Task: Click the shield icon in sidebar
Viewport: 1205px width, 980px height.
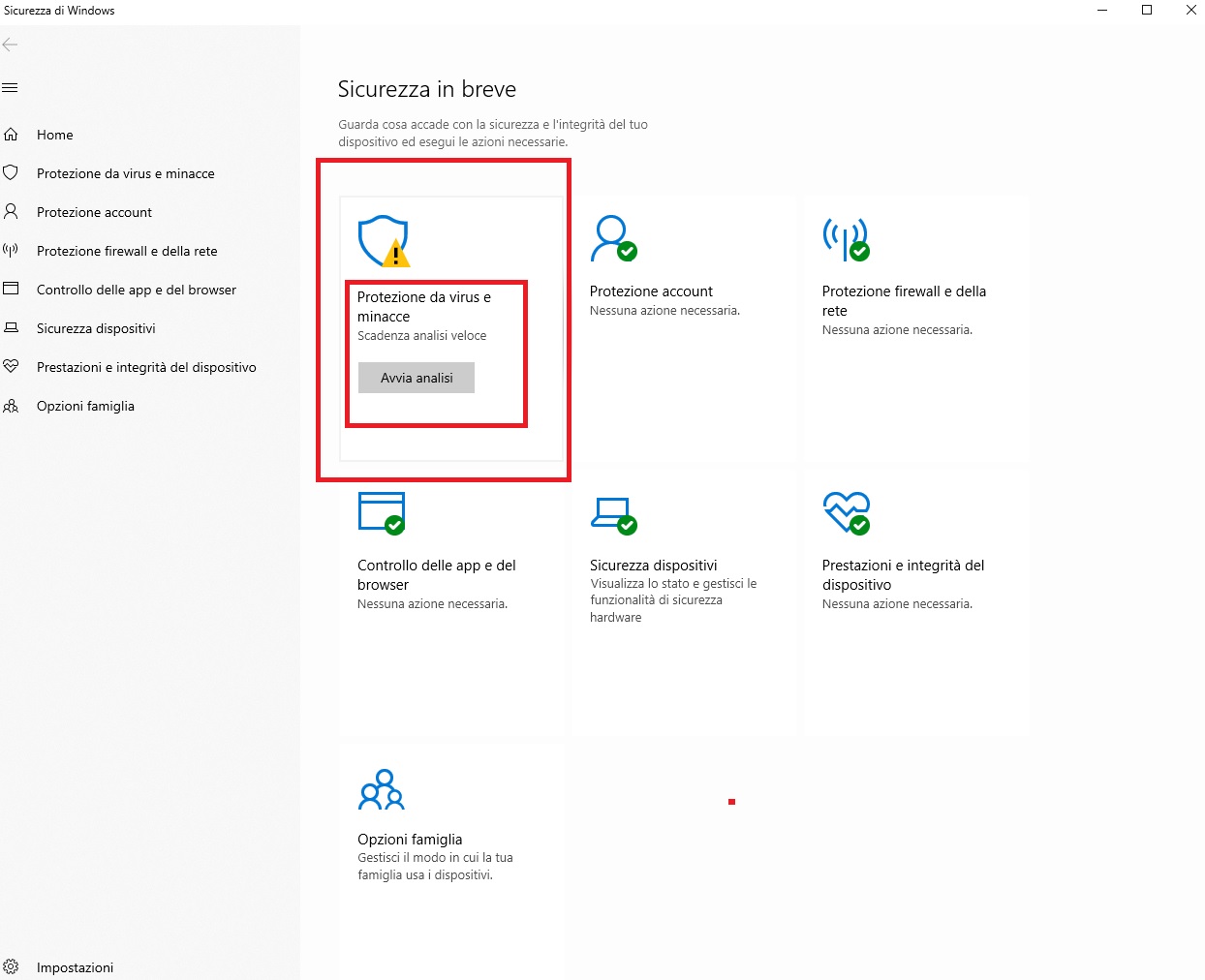Action: tap(12, 173)
